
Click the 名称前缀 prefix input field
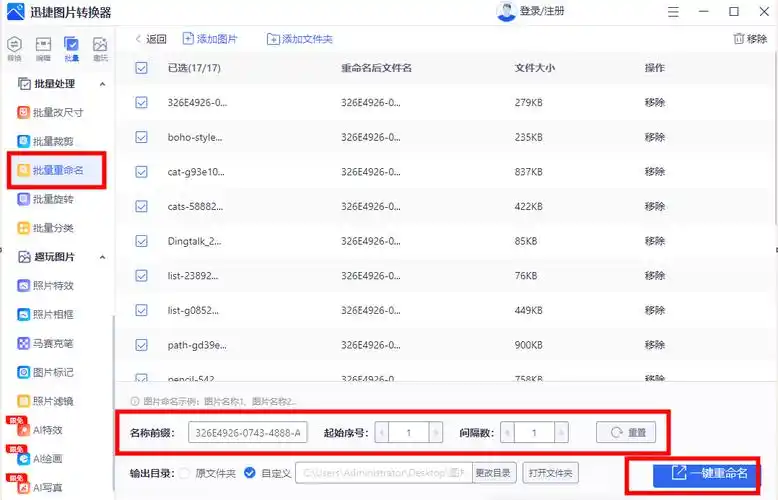(x=248, y=433)
